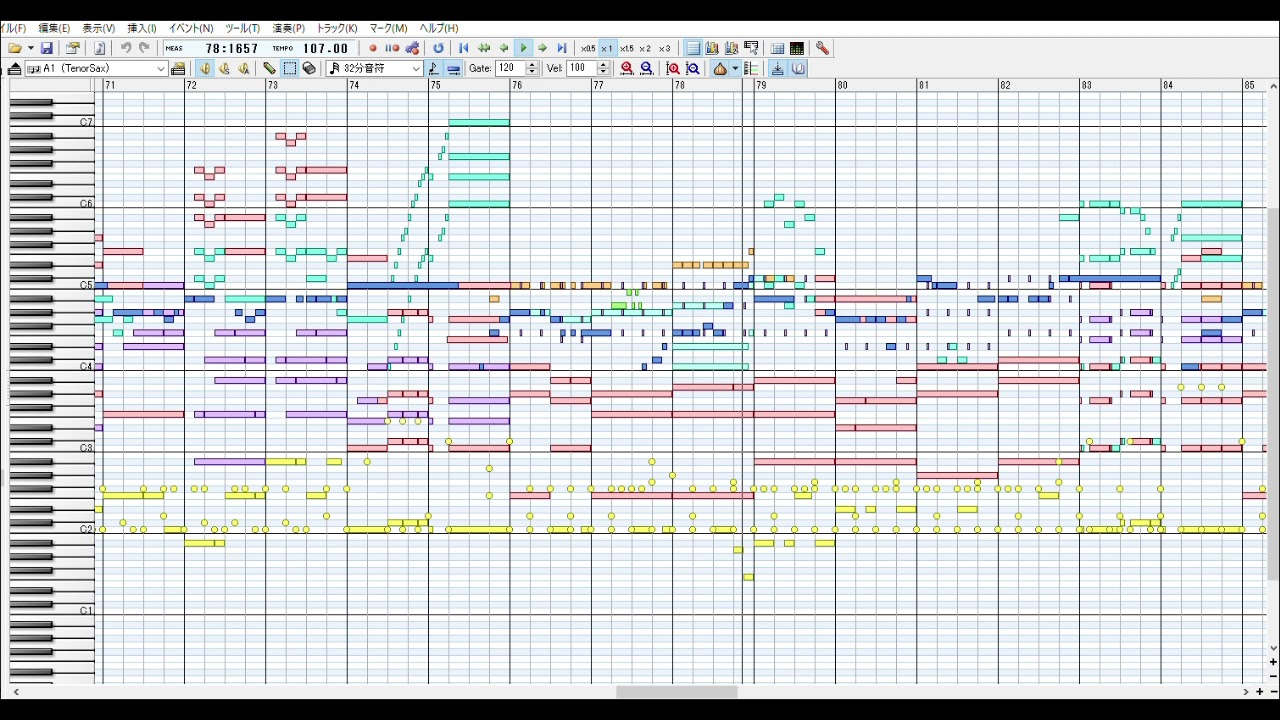This screenshot has height=720, width=1280.
Task: Open the black level meter icon
Action: (797, 48)
